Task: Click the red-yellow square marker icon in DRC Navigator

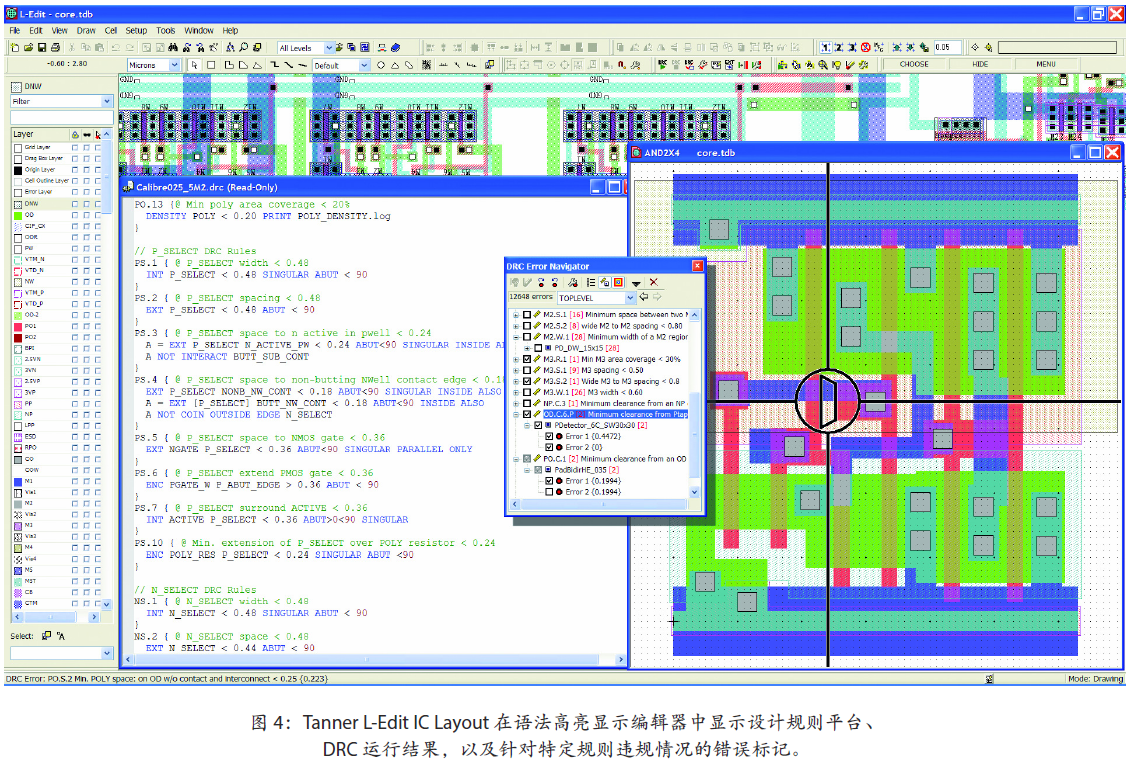Action: click(619, 282)
